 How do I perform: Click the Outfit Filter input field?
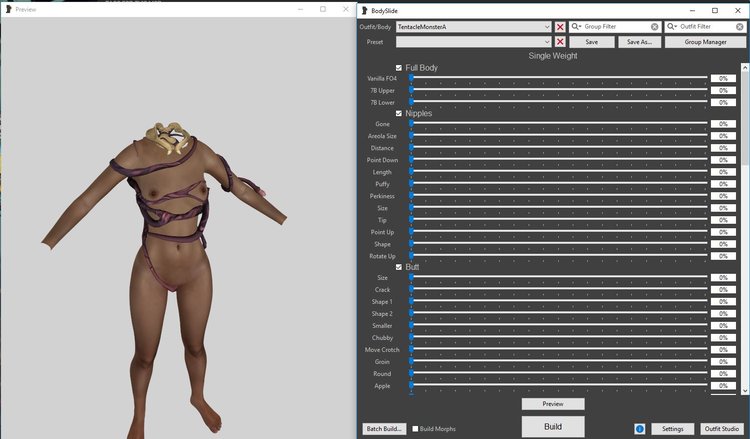coord(707,27)
